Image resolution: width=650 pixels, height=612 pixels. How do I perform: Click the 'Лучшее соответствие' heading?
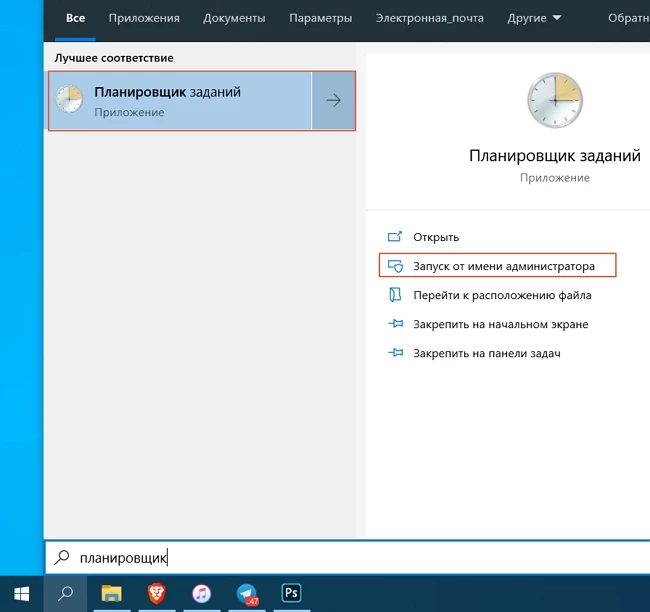click(x=114, y=58)
